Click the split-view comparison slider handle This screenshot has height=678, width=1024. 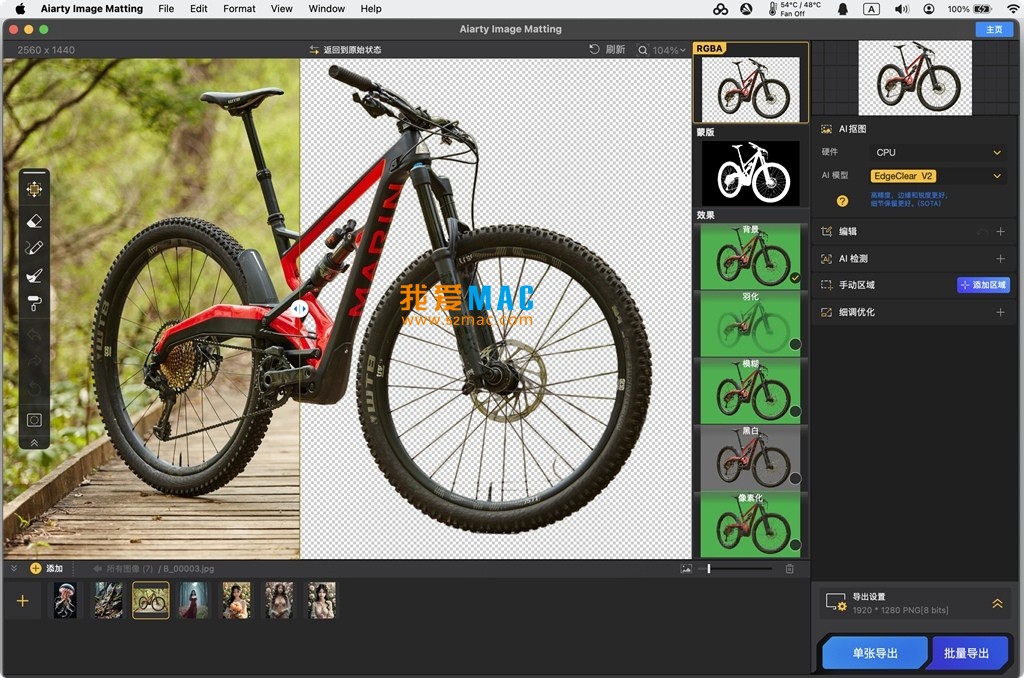(x=299, y=308)
